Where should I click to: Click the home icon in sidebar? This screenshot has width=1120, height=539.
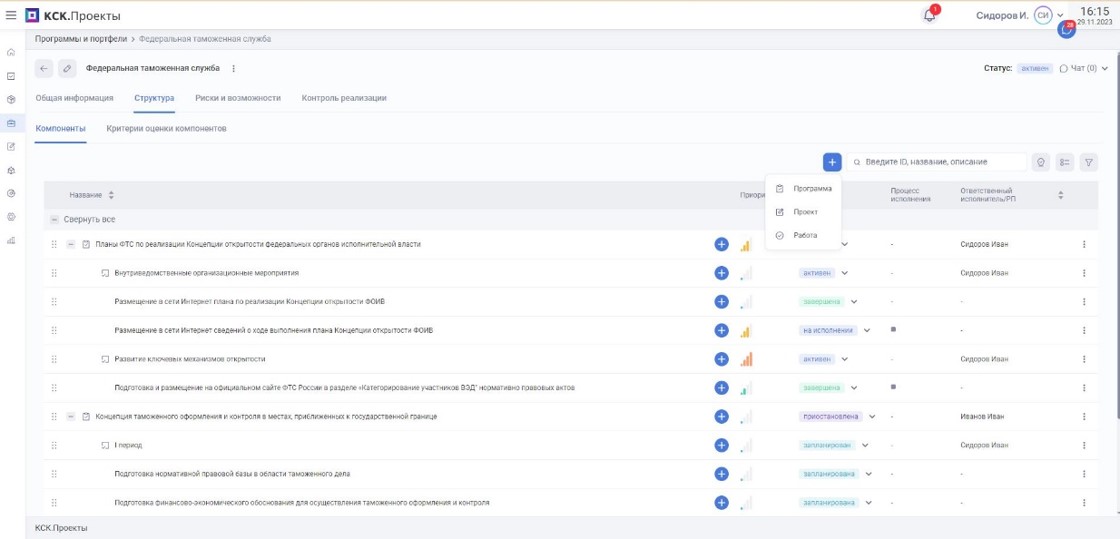click(x=11, y=52)
